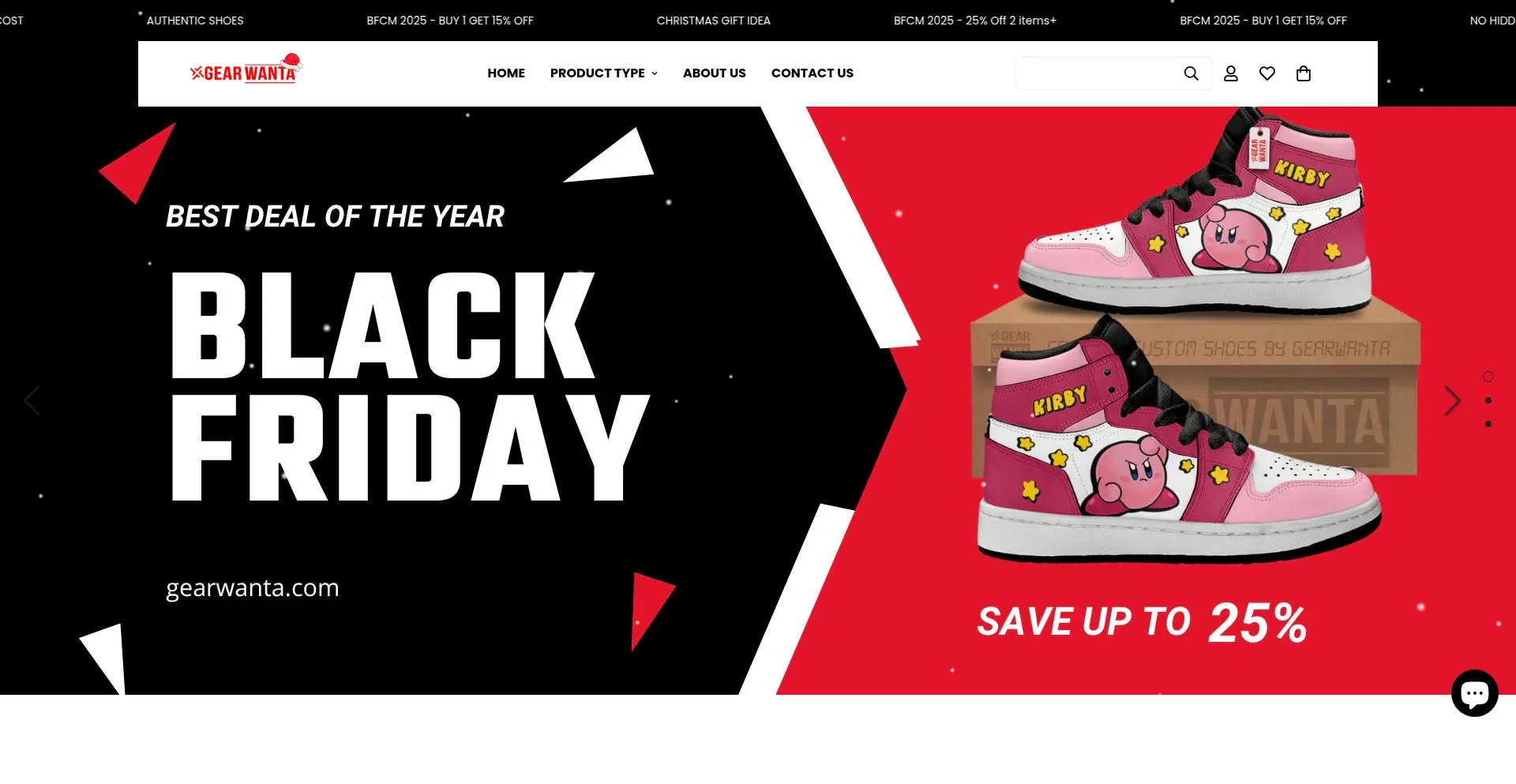
Task: Open the Home menu item
Action: pos(506,73)
